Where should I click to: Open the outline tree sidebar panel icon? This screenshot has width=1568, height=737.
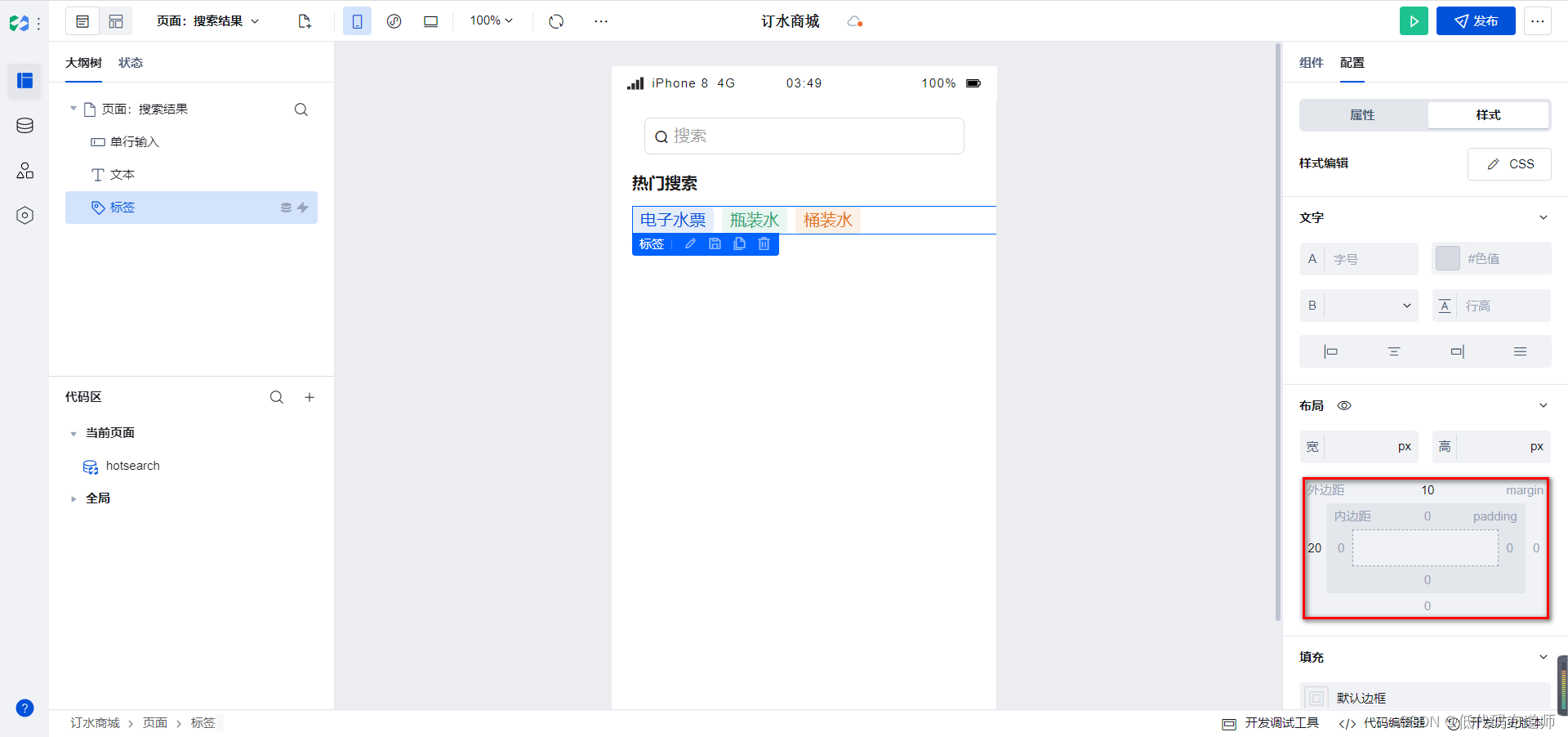pyautogui.click(x=24, y=80)
